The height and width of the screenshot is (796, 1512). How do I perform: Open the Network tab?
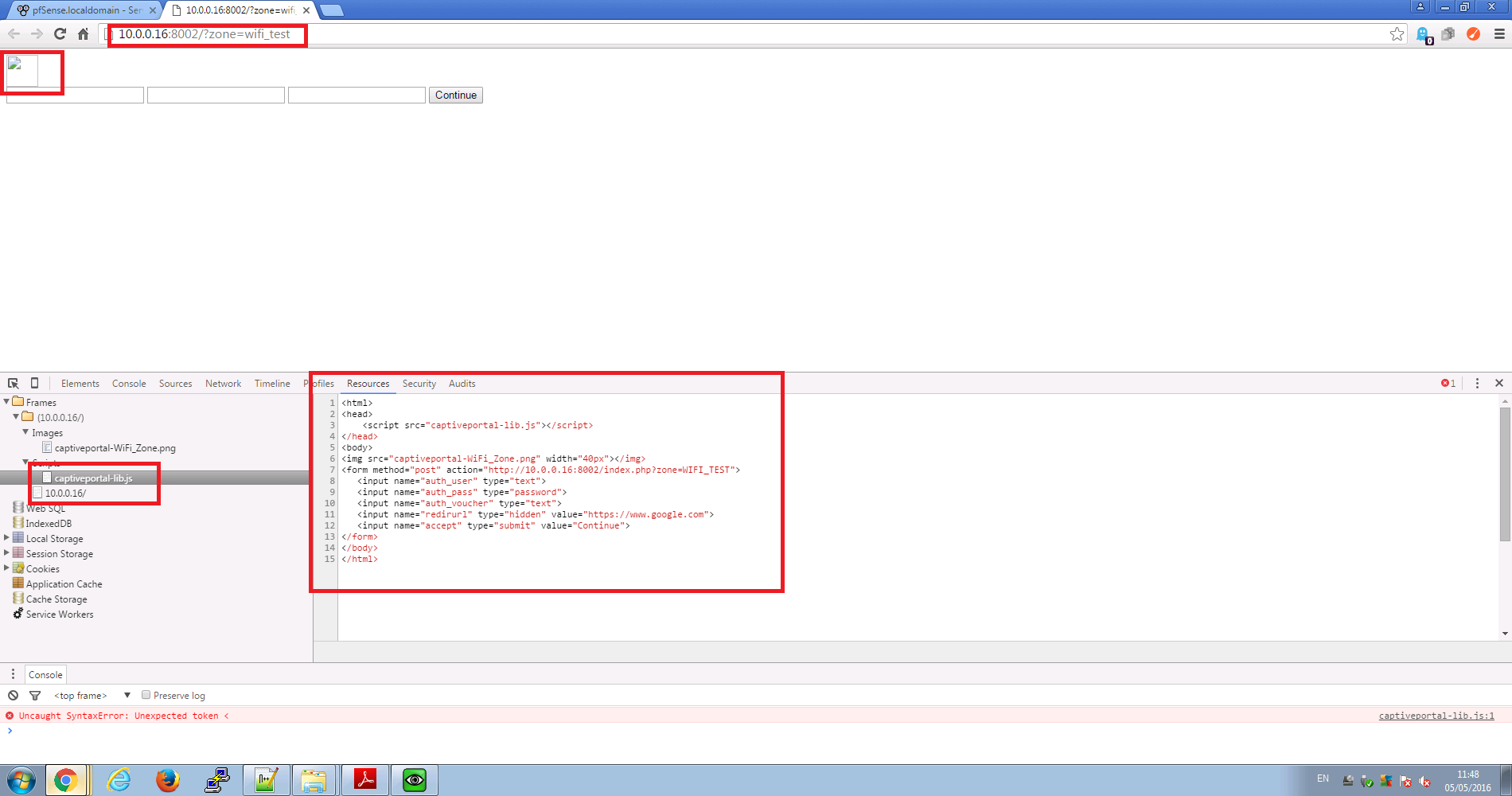click(223, 383)
